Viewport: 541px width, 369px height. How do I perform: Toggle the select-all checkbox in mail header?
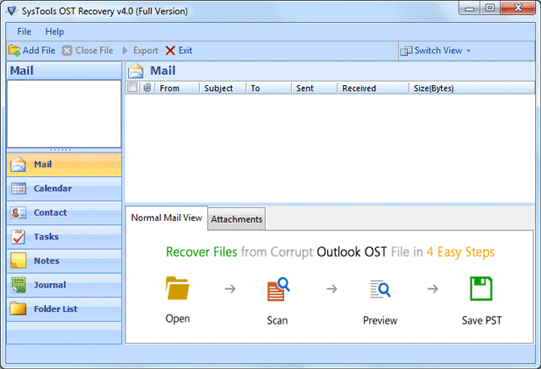pyautogui.click(x=132, y=88)
